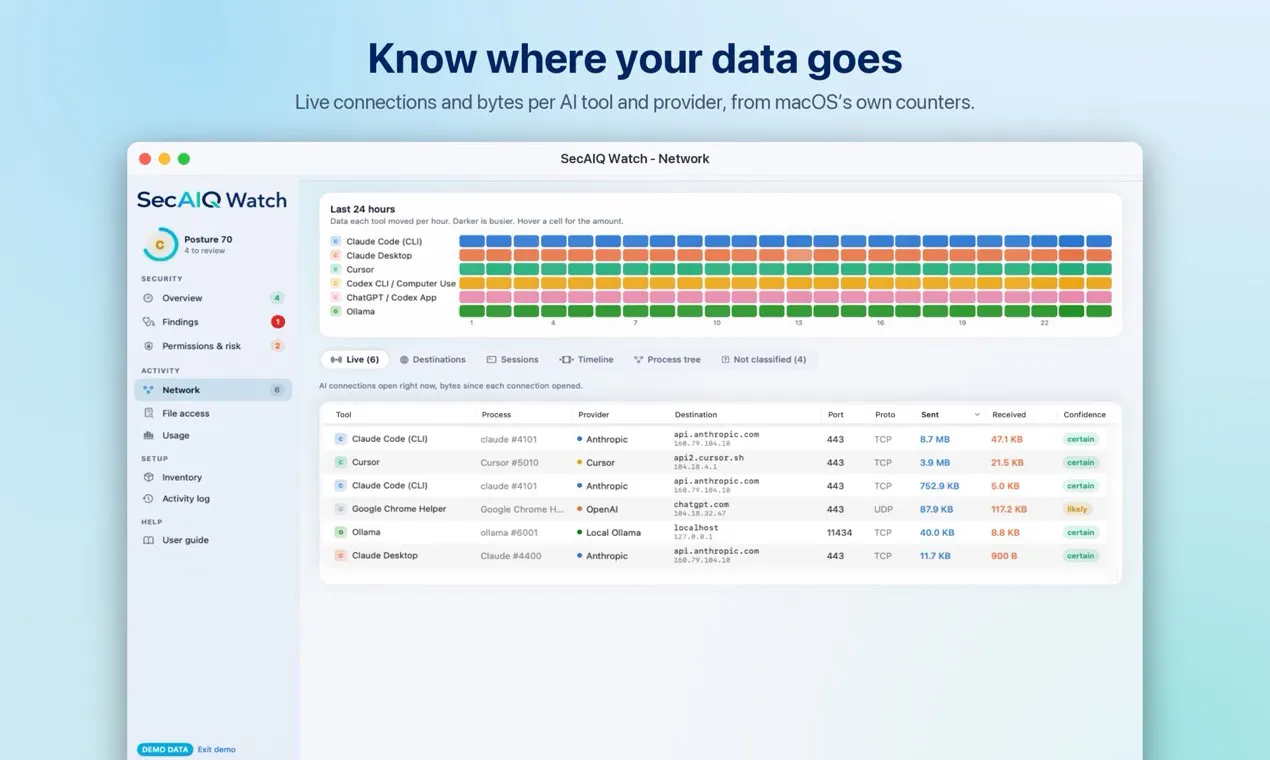Click the Overview icon in the sidebar
1270x760 pixels.
click(x=148, y=298)
